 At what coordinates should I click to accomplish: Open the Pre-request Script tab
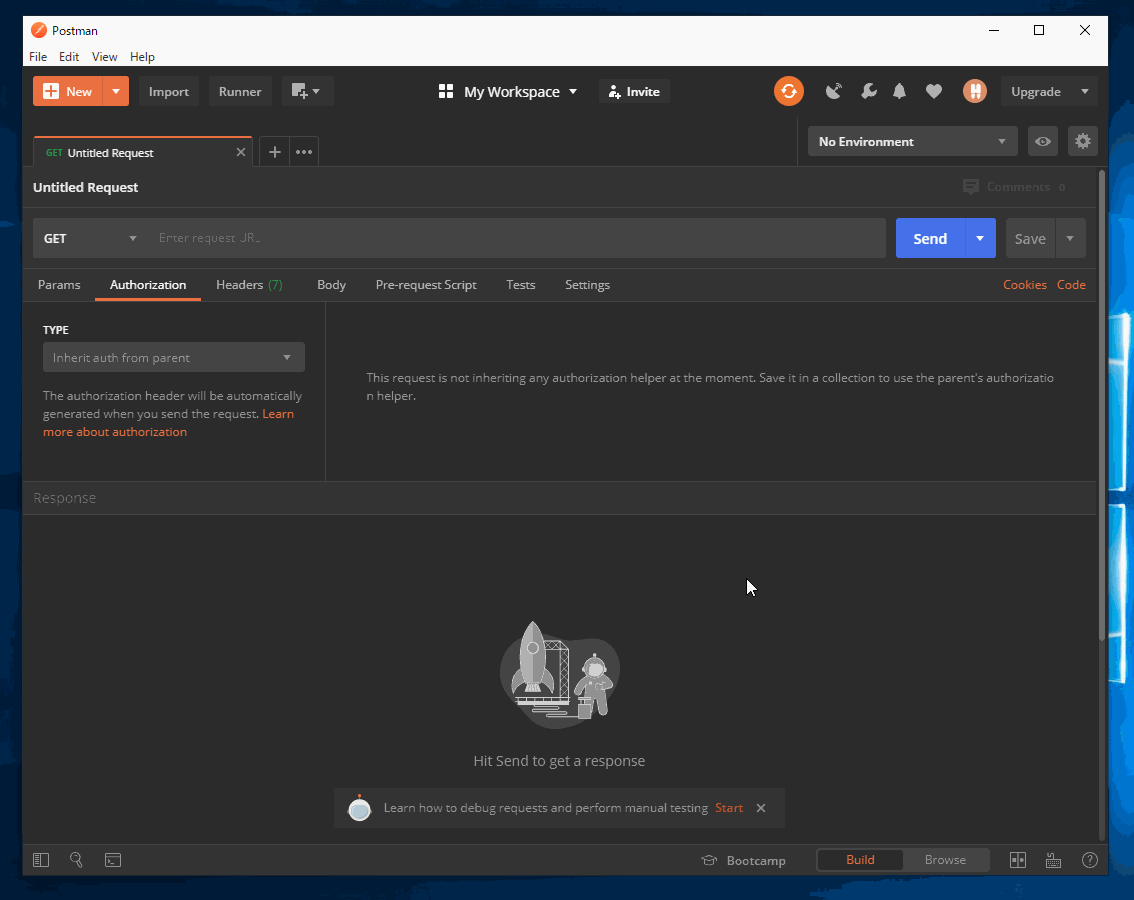point(426,285)
